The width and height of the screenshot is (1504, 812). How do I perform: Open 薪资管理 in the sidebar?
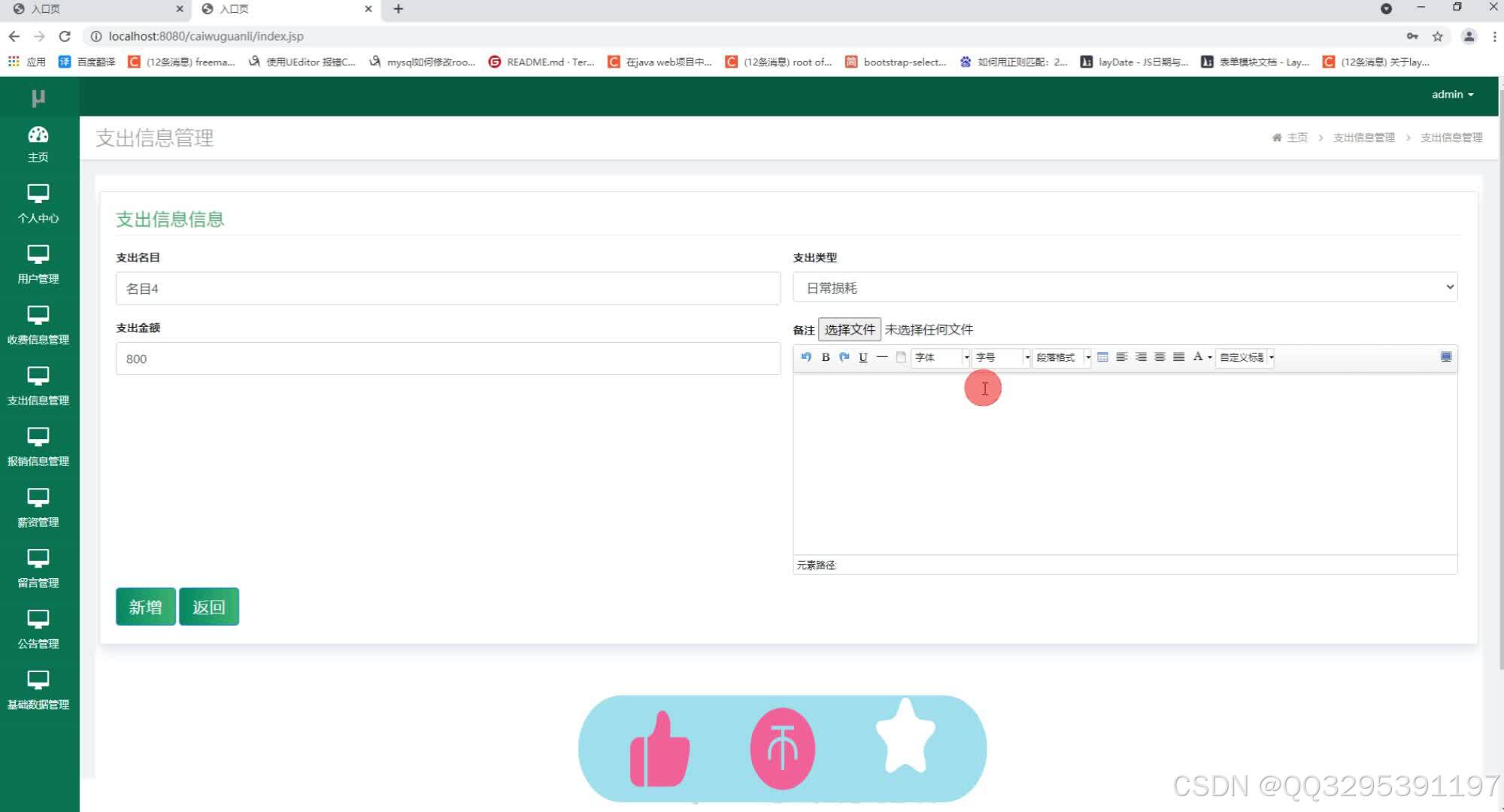tap(38, 508)
